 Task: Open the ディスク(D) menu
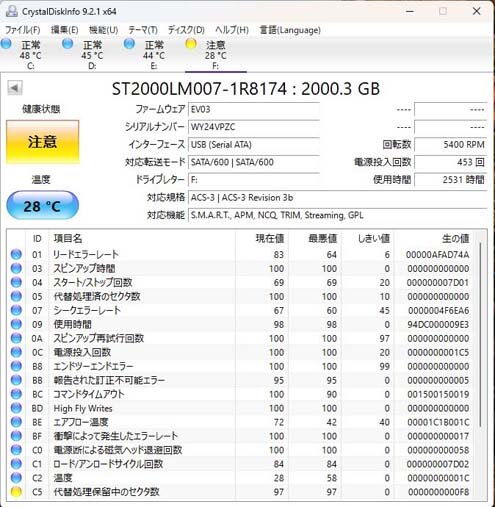click(x=186, y=30)
